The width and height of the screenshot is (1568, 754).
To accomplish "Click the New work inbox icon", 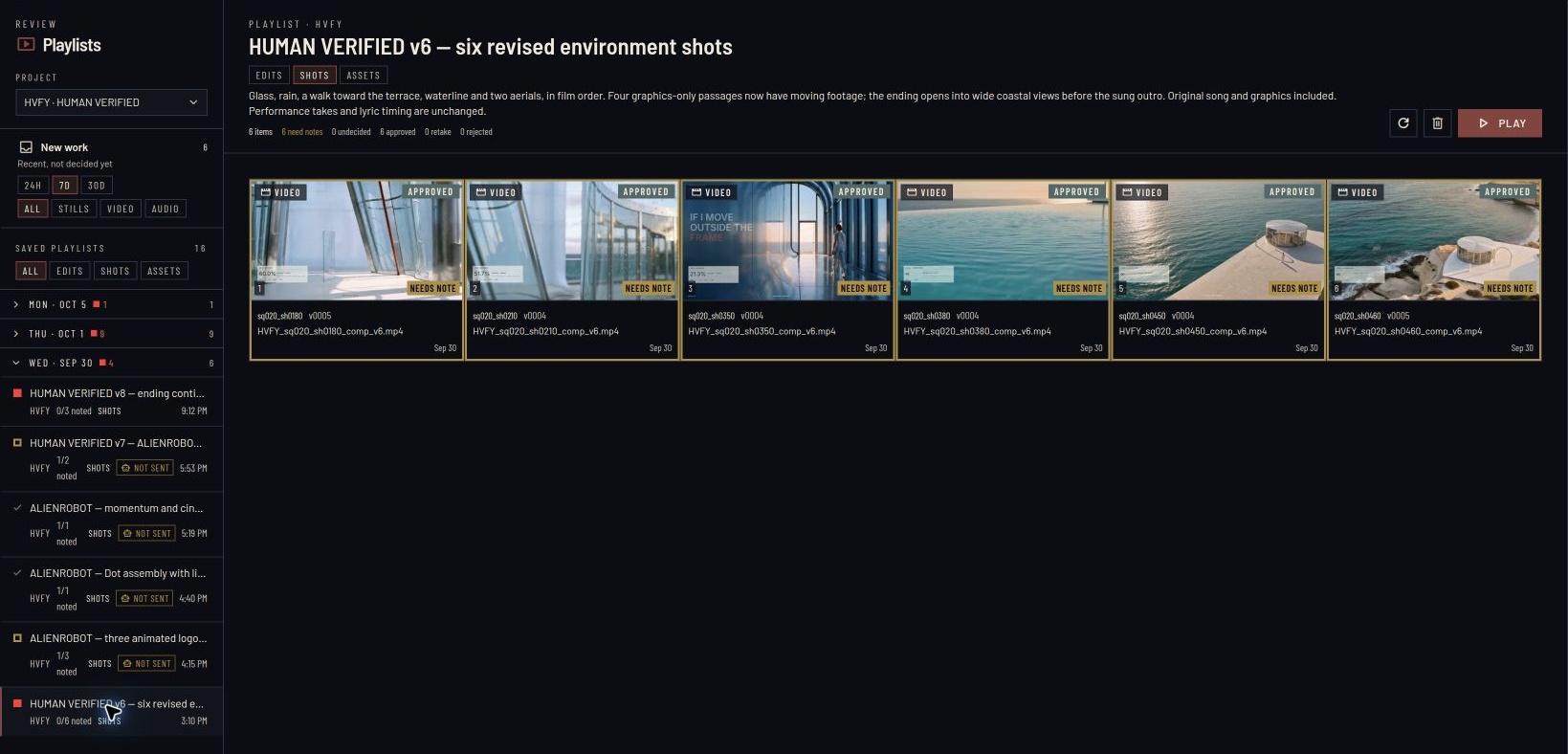I will 26,147.
